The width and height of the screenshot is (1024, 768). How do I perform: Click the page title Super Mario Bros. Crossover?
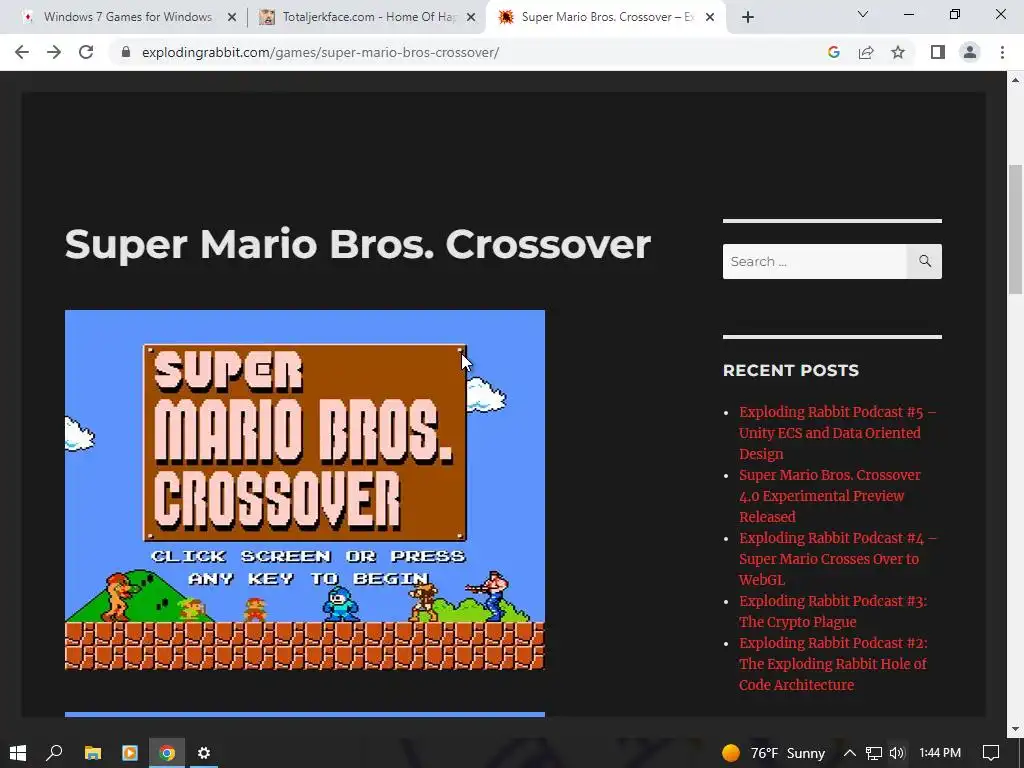coord(358,244)
